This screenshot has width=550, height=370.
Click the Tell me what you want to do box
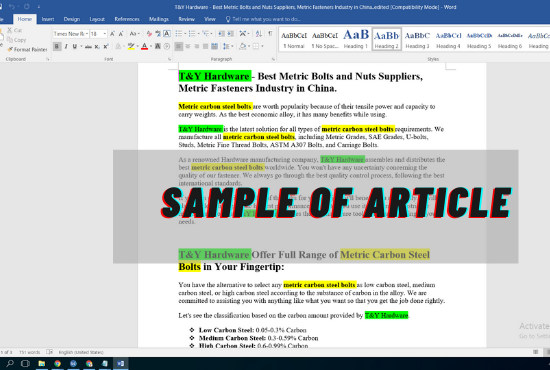(x=263, y=19)
